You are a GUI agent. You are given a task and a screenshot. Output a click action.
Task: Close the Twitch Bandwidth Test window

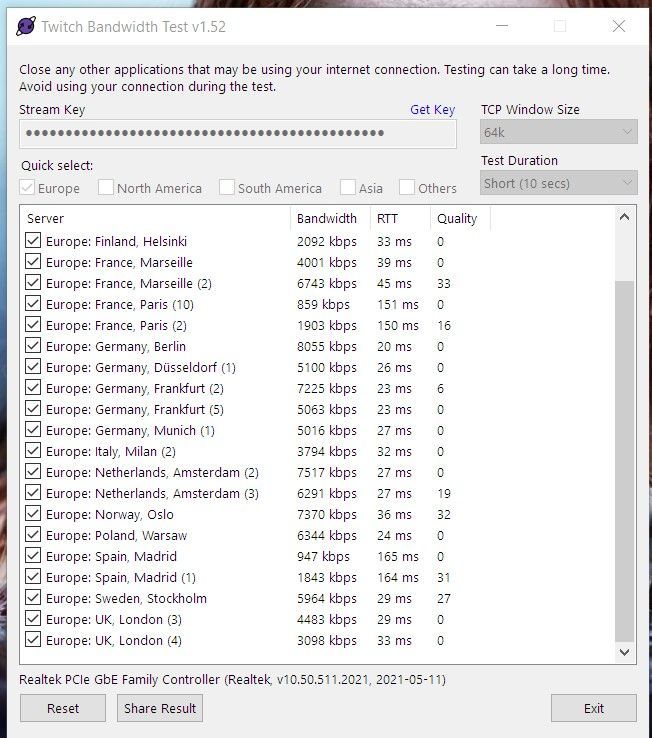pos(619,26)
